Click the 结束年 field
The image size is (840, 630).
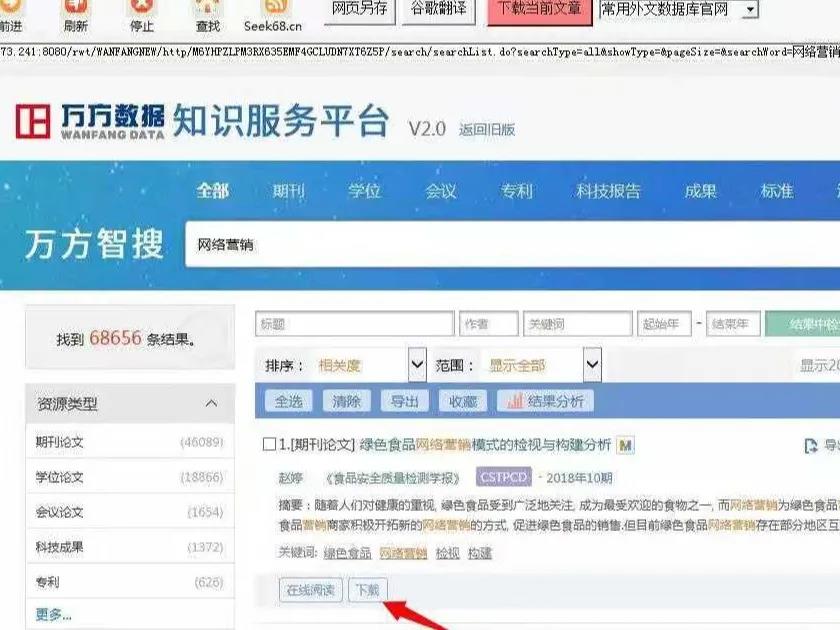tap(733, 324)
